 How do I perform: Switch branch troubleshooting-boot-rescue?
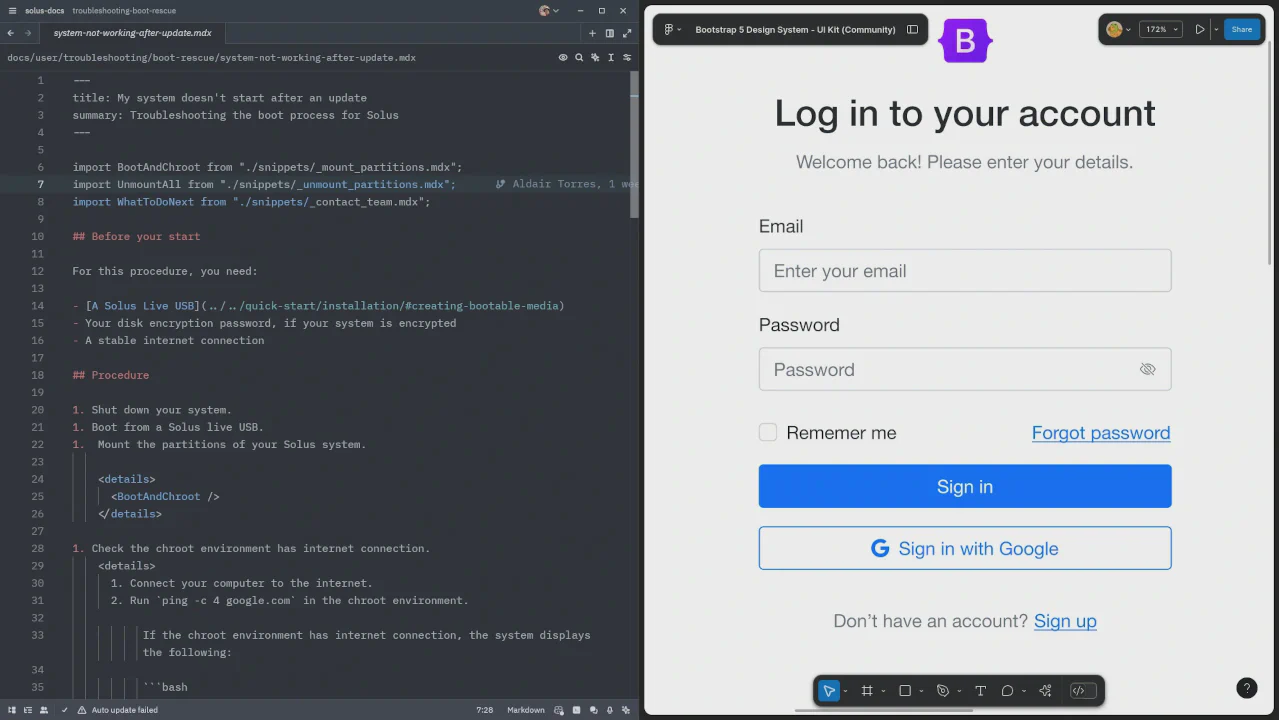pos(124,11)
